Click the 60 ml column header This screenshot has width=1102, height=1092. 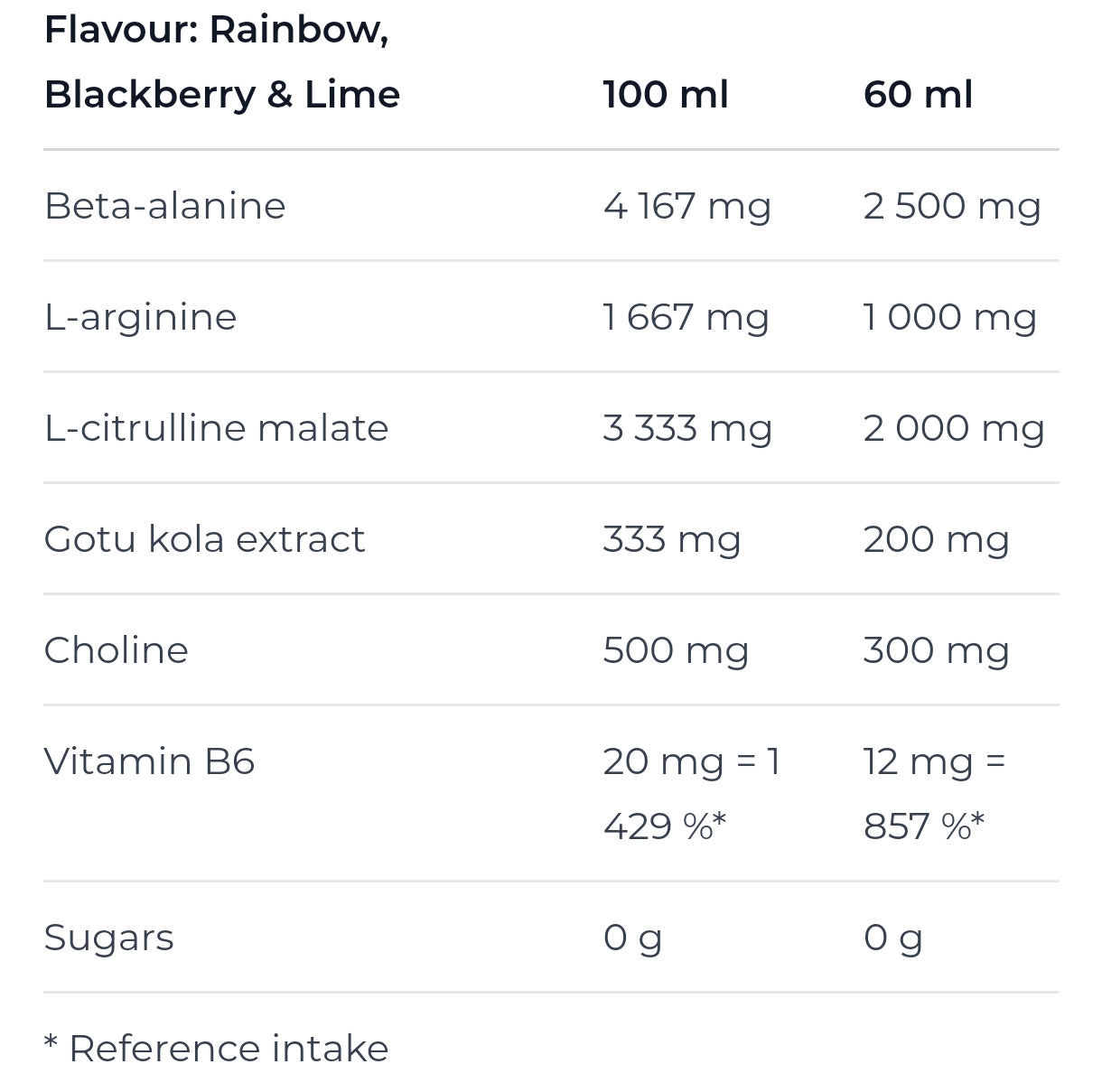click(918, 95)
